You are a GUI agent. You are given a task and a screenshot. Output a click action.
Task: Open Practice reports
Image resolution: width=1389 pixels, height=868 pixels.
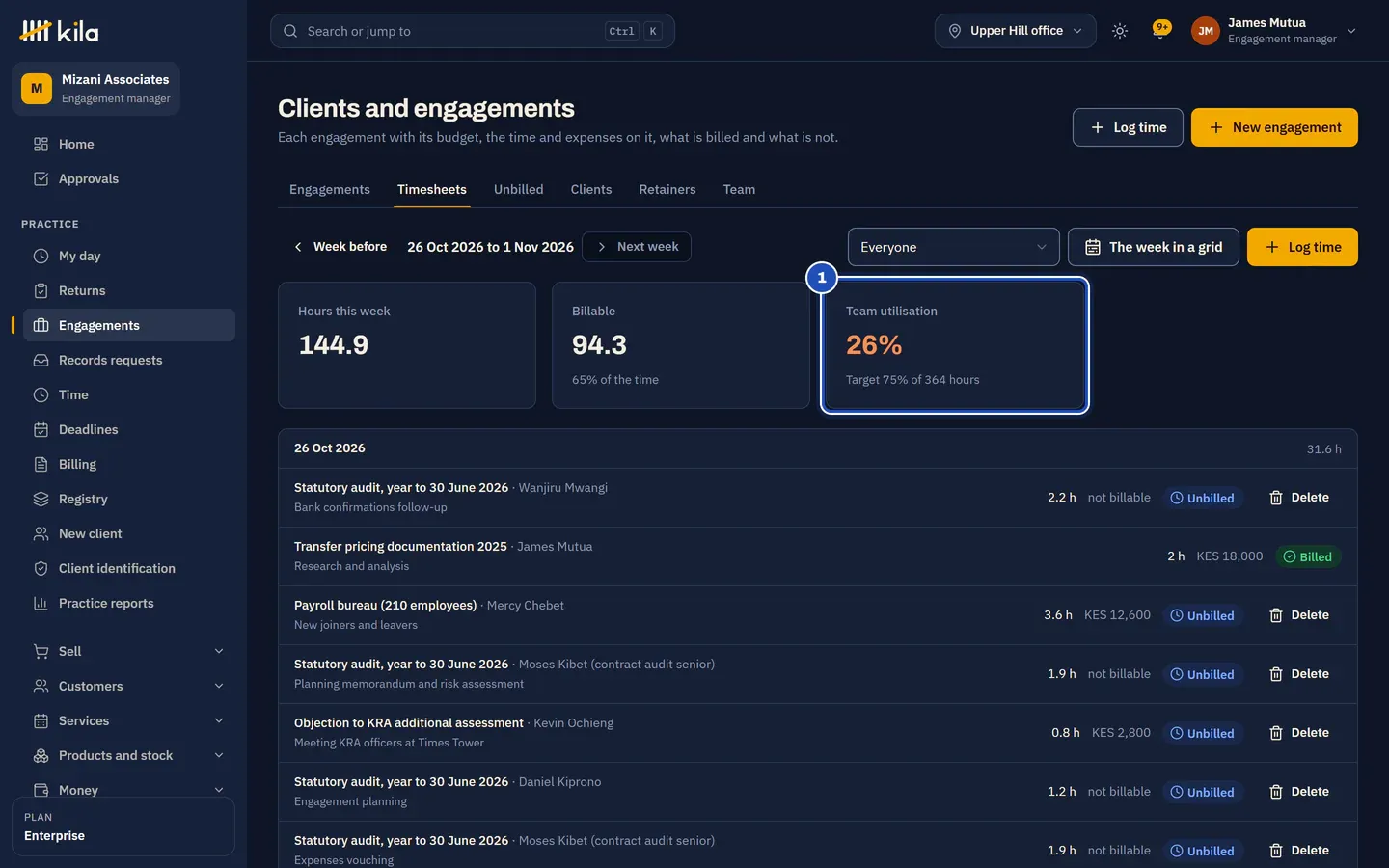[129, 604]
